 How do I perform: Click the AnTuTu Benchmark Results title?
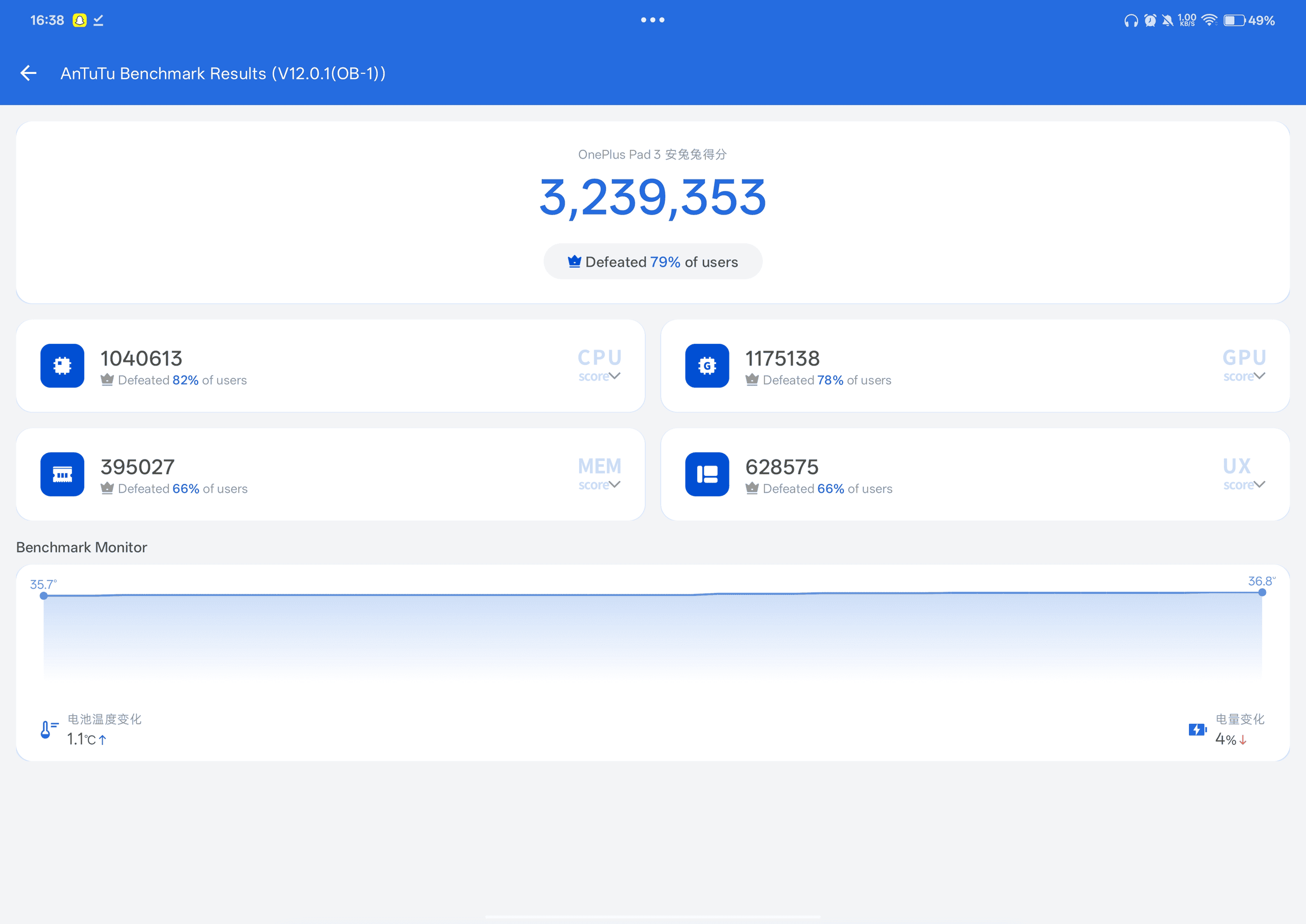point(223,73)
